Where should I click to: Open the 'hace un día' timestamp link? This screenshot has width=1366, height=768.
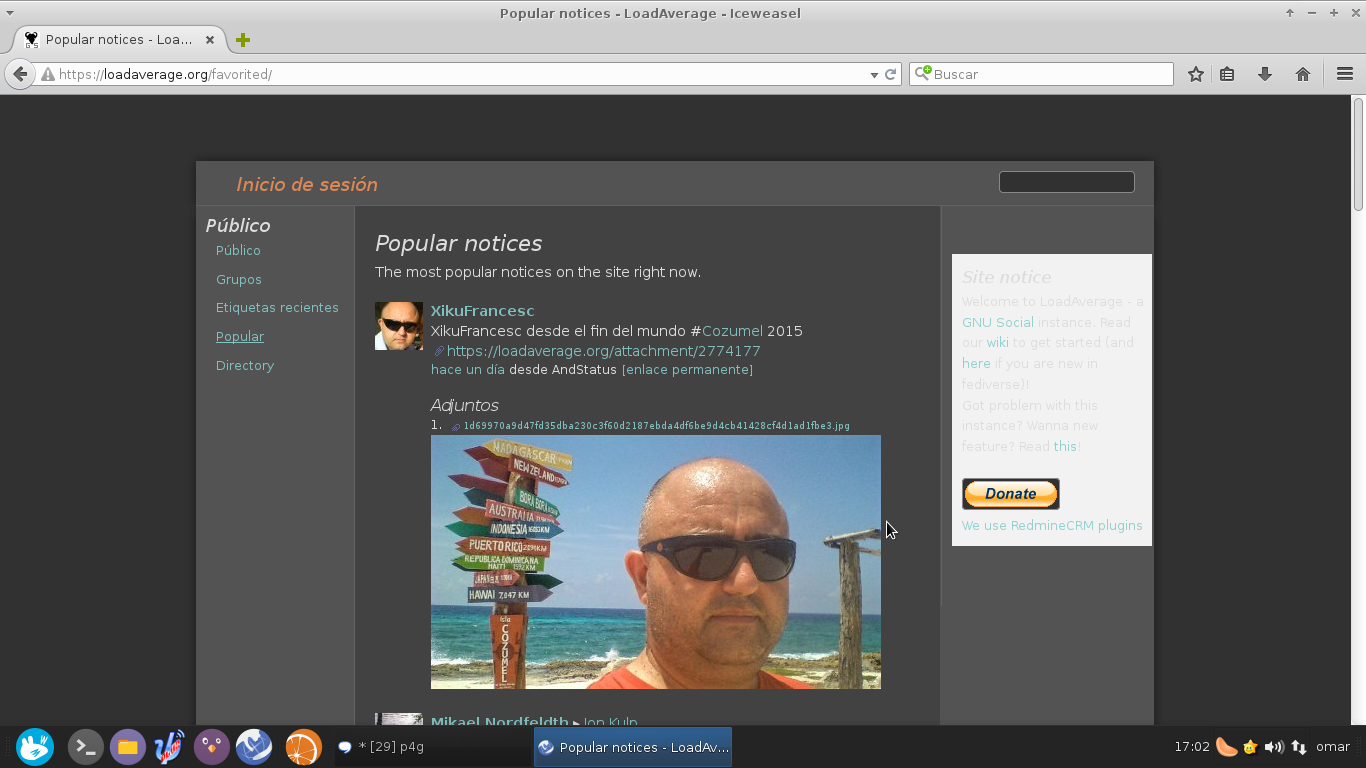click(468, 370)
